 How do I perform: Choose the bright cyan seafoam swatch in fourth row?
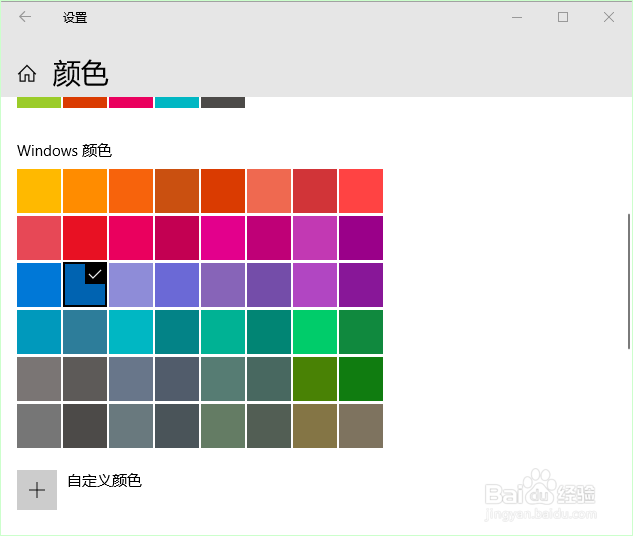(x=131, y=332)
